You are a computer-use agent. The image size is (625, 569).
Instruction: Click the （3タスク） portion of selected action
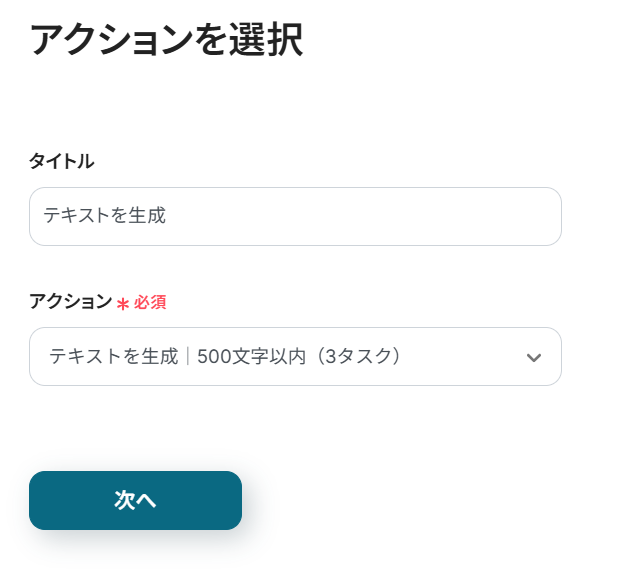point(355,356)
